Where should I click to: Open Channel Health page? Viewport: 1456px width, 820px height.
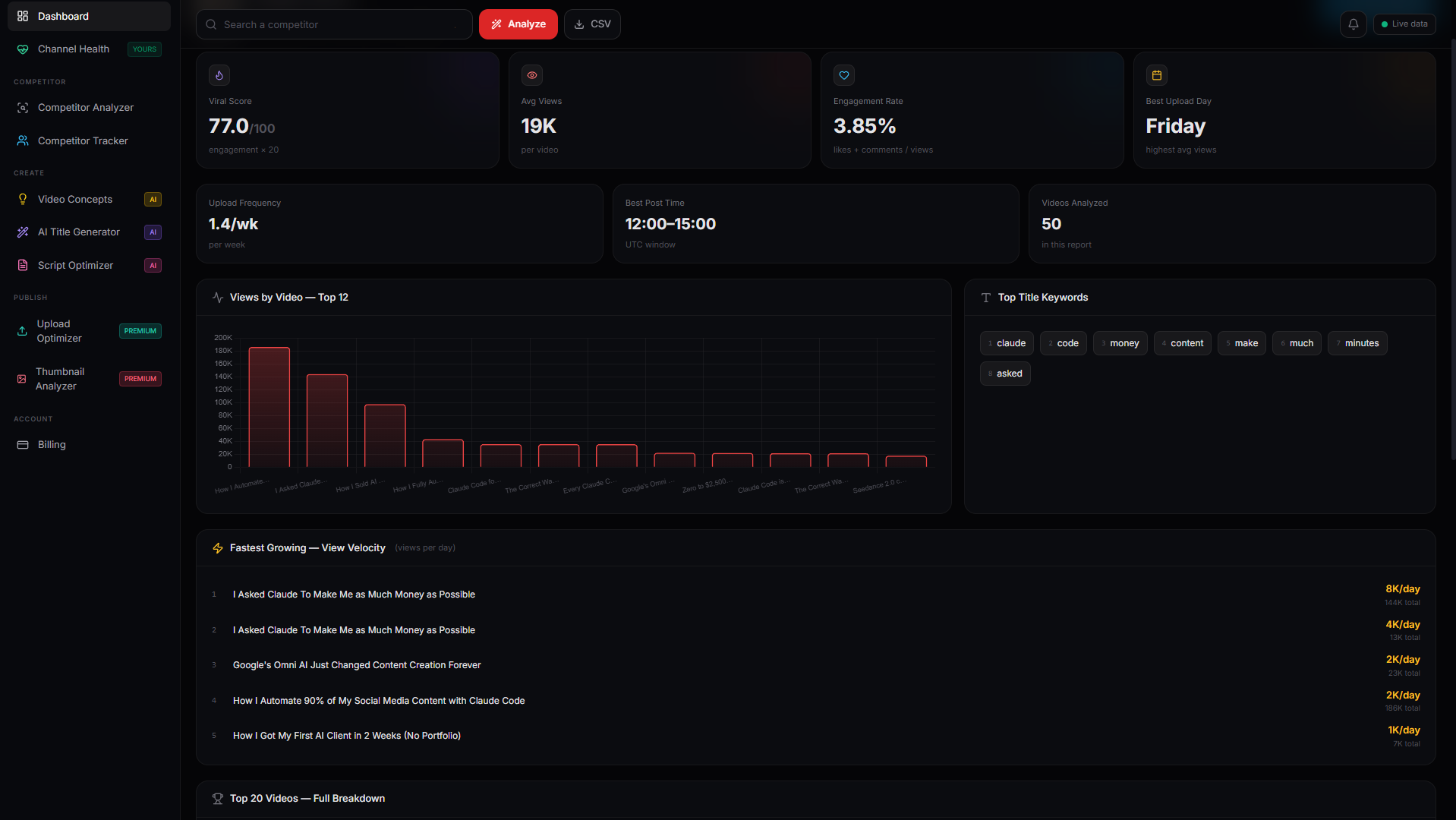(89, 49)
